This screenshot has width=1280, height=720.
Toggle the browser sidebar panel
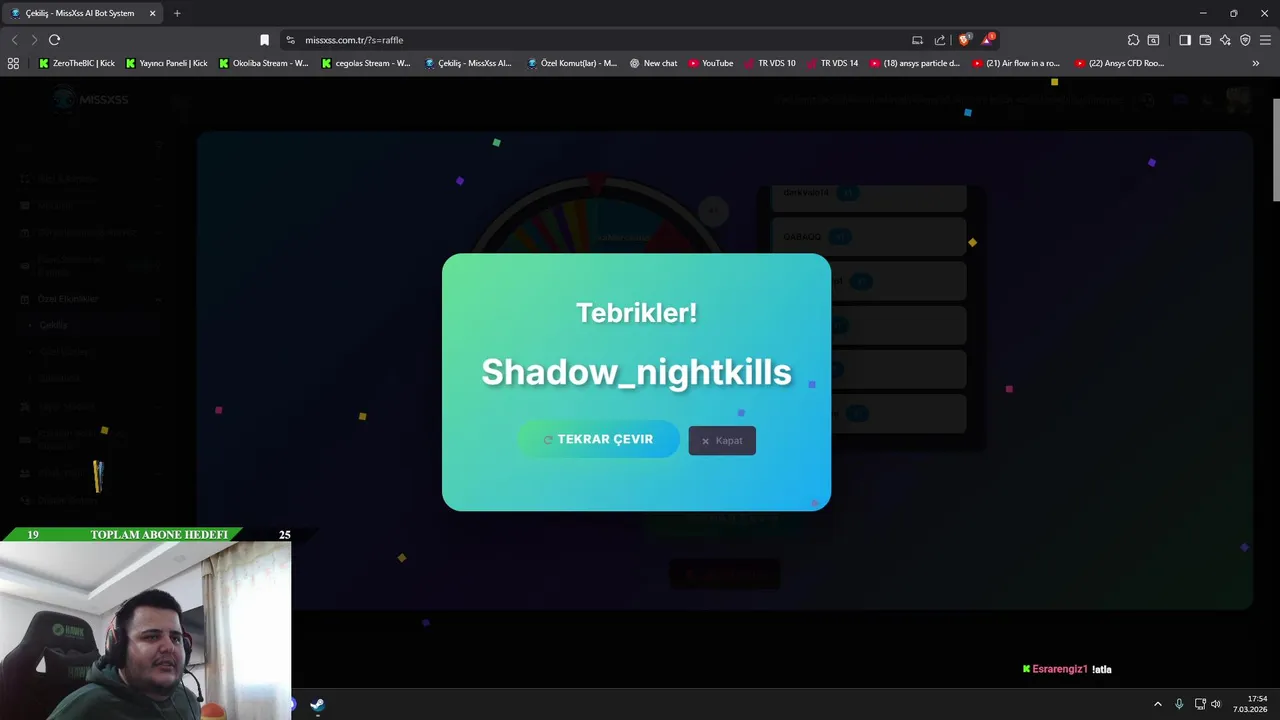[x=1184, y=40]
